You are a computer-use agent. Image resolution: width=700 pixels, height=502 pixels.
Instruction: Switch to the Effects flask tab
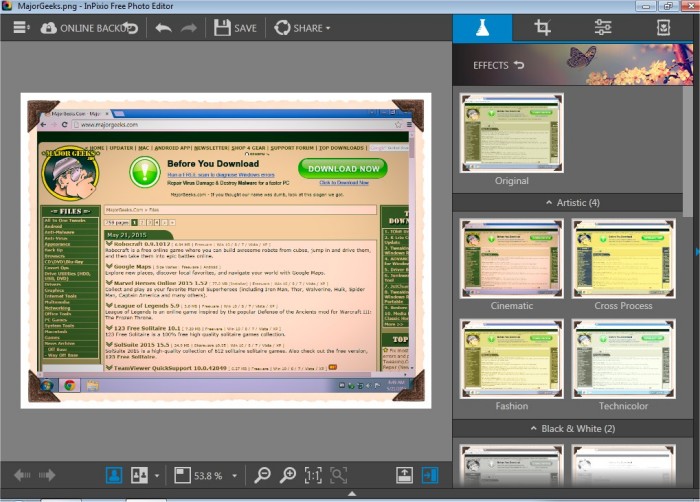(x=482, y=28)
